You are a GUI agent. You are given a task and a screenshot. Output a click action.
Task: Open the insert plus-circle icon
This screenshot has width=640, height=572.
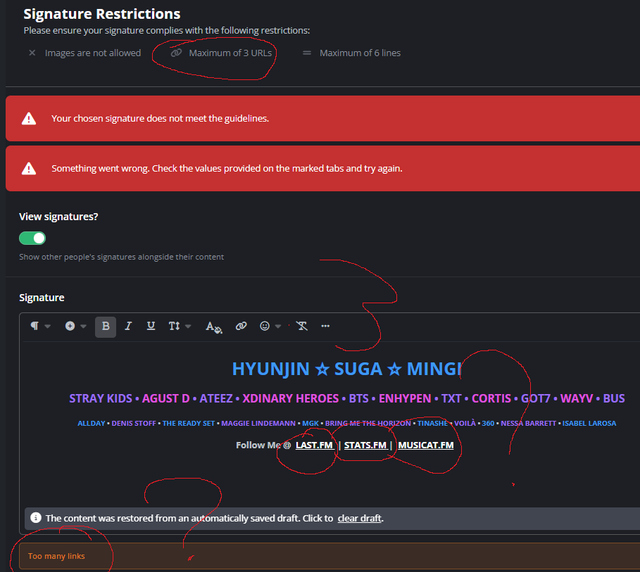click(70, 326)
